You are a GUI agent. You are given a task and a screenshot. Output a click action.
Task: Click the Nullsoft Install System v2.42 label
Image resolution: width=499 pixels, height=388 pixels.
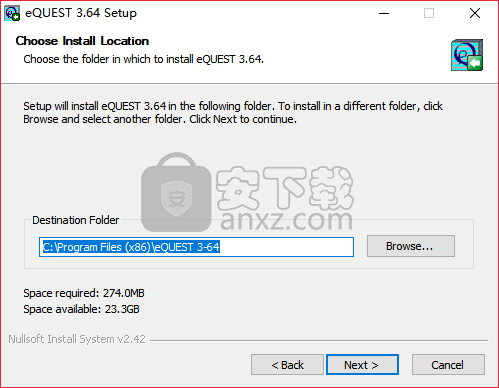click(x=77, y=339)
